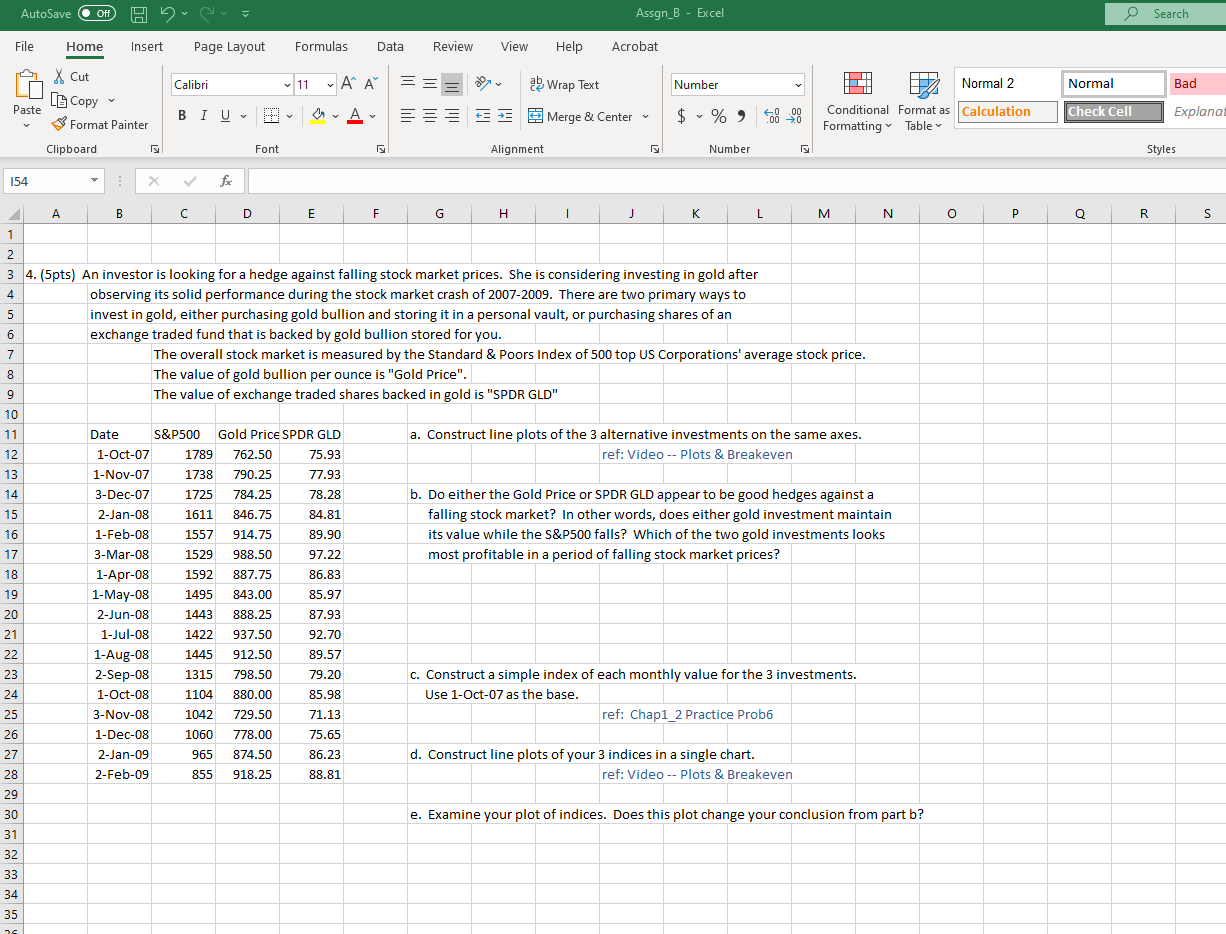Increase font size with larger A
The width and height of the screenshot is (1226, 934).
pyautogui.click(x=350, y=85)
